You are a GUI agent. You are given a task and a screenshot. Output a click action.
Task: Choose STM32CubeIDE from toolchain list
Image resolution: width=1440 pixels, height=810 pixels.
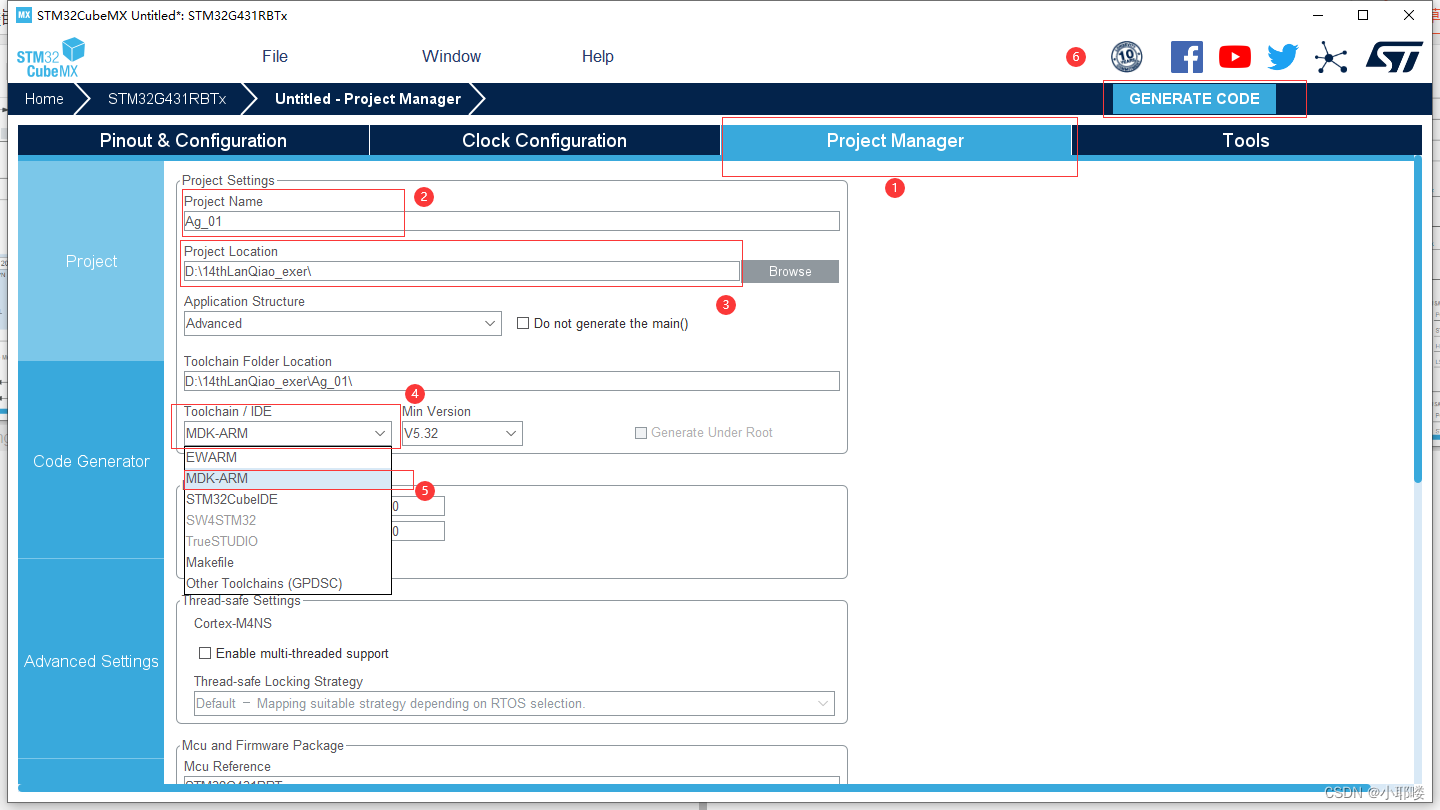pyautogui.click(x=288, y=499)
